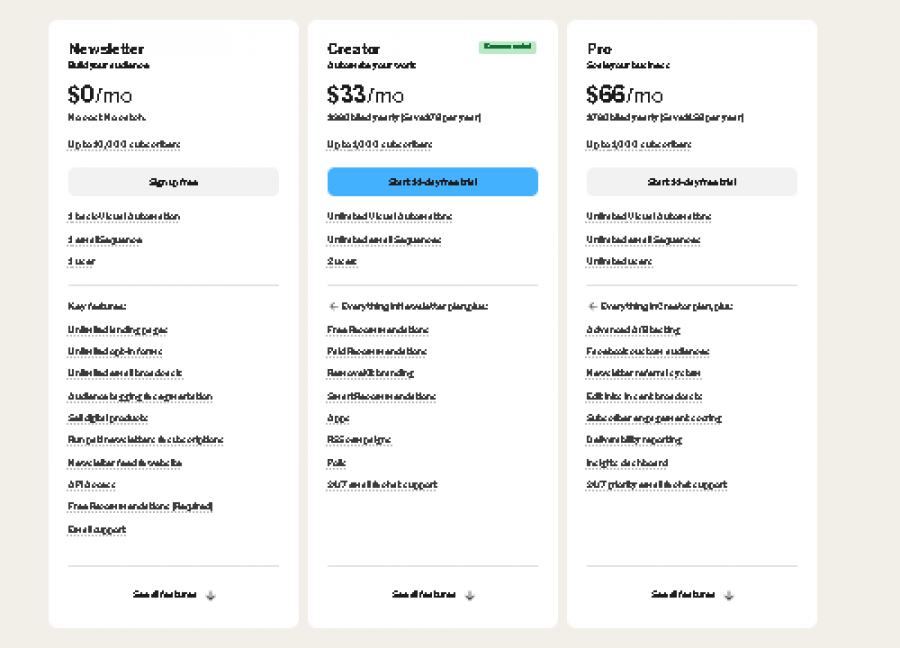The width and height of the screenshot is (900, 648).
Task: Click the down arrow beside Pro's "See all features"
Action: (x=729, y=594)
